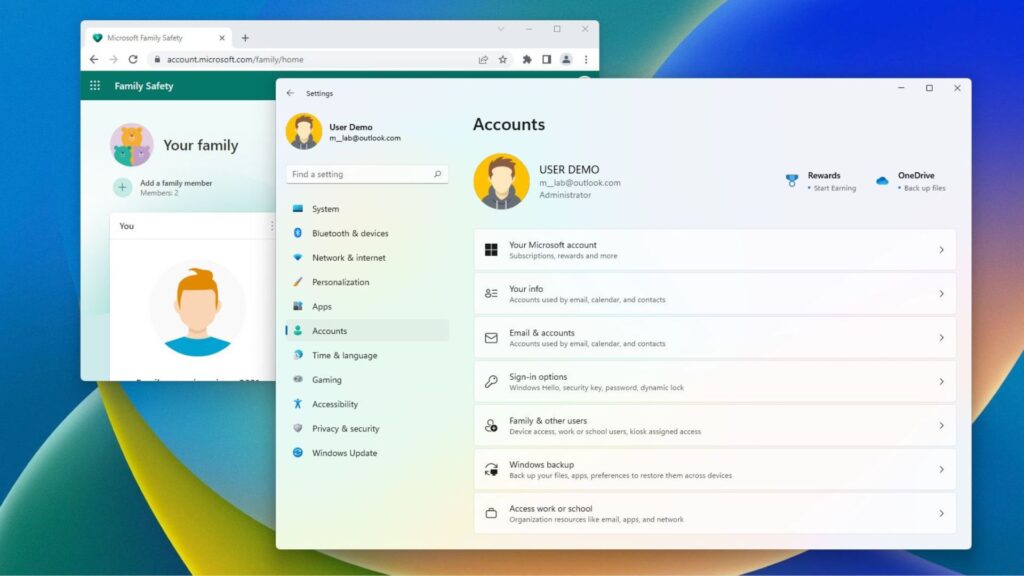Open Windows backup row
This screenshot has width=1024, height=576.
point(715,470)
